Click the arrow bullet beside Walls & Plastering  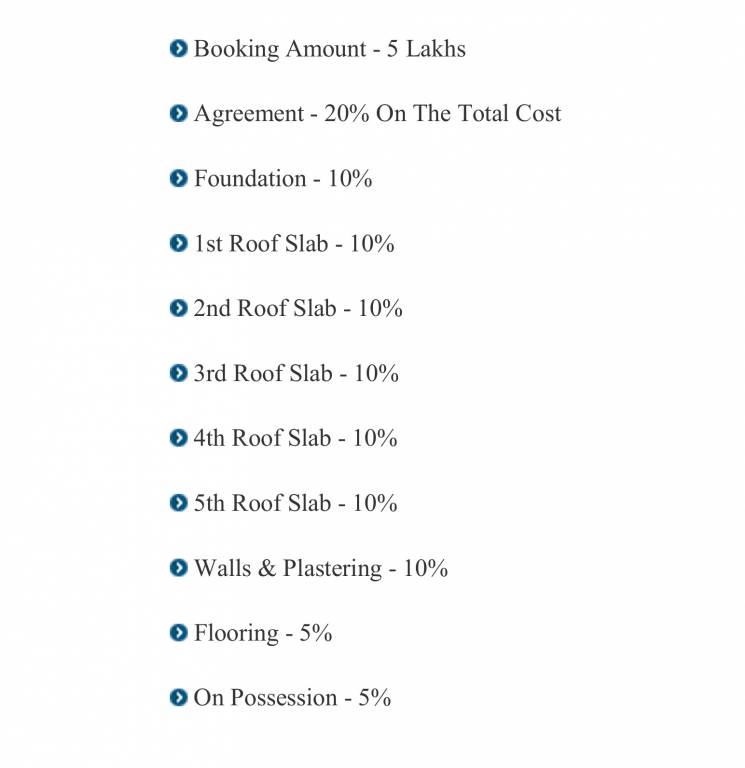(x=179, y=568)
